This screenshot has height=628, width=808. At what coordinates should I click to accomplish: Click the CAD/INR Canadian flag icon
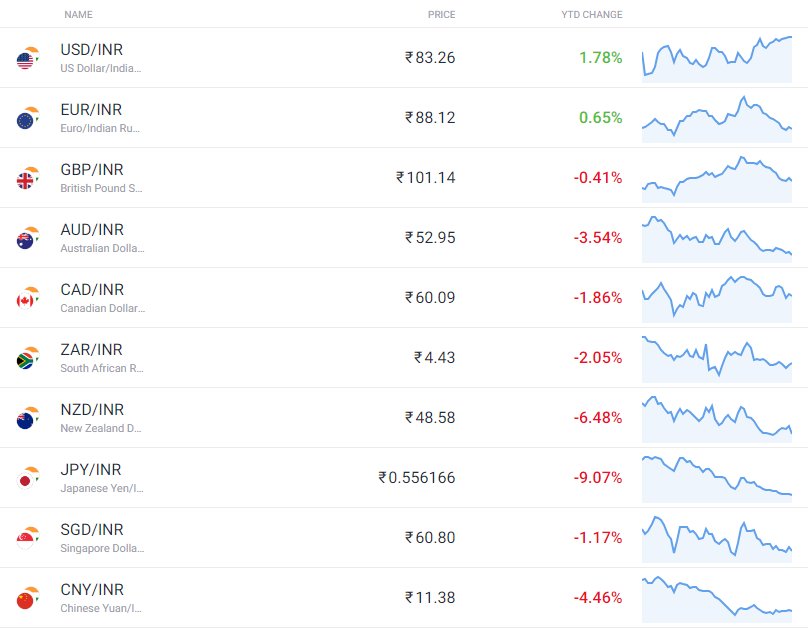(25, 300)
